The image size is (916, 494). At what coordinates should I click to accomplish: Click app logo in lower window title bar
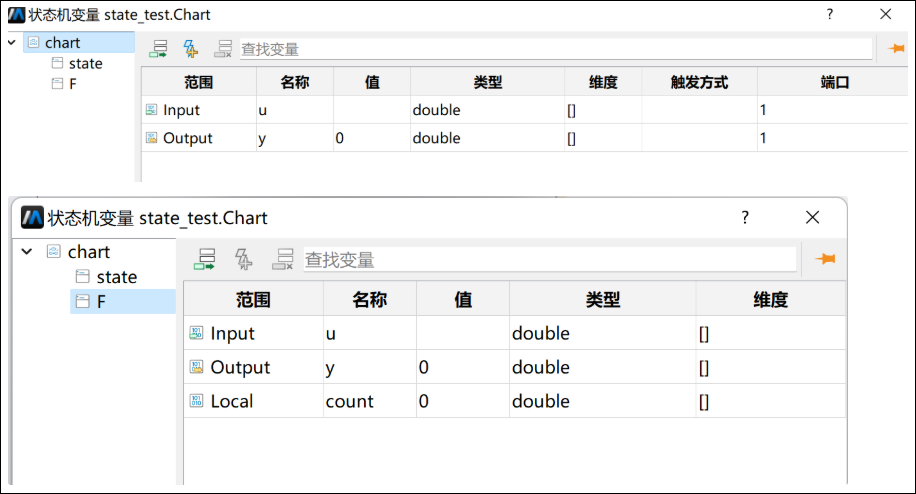click(32, 218)
